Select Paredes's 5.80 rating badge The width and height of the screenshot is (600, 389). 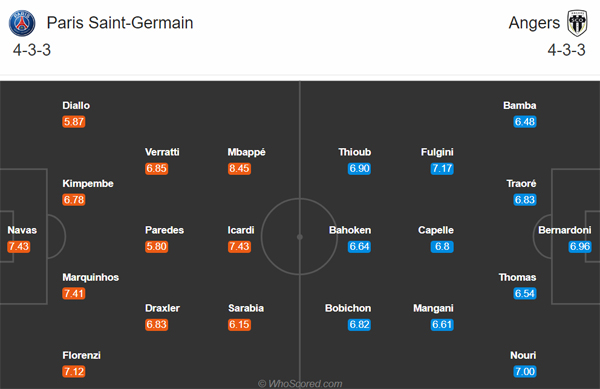click(157, 246)
